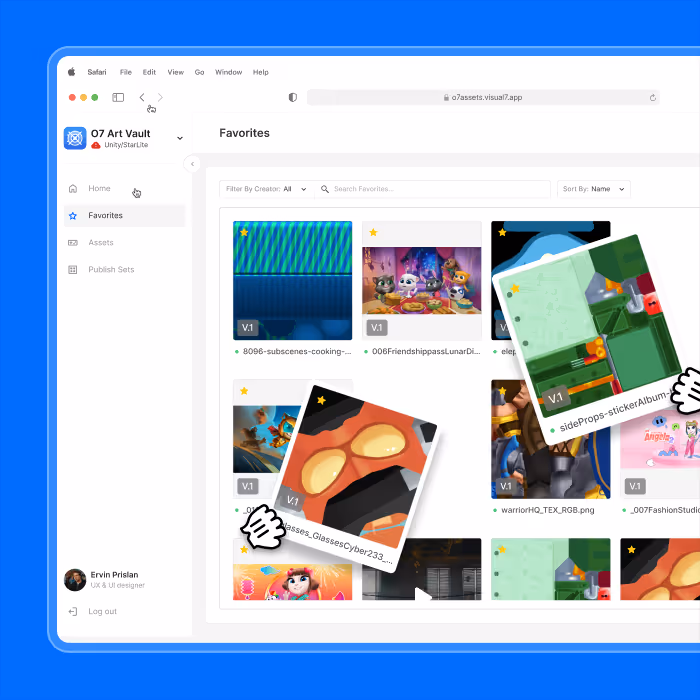Viewport: 700px width, 700px height.
Task: Click the Favorites star icon in sidebar
Action: coord(73,216)
